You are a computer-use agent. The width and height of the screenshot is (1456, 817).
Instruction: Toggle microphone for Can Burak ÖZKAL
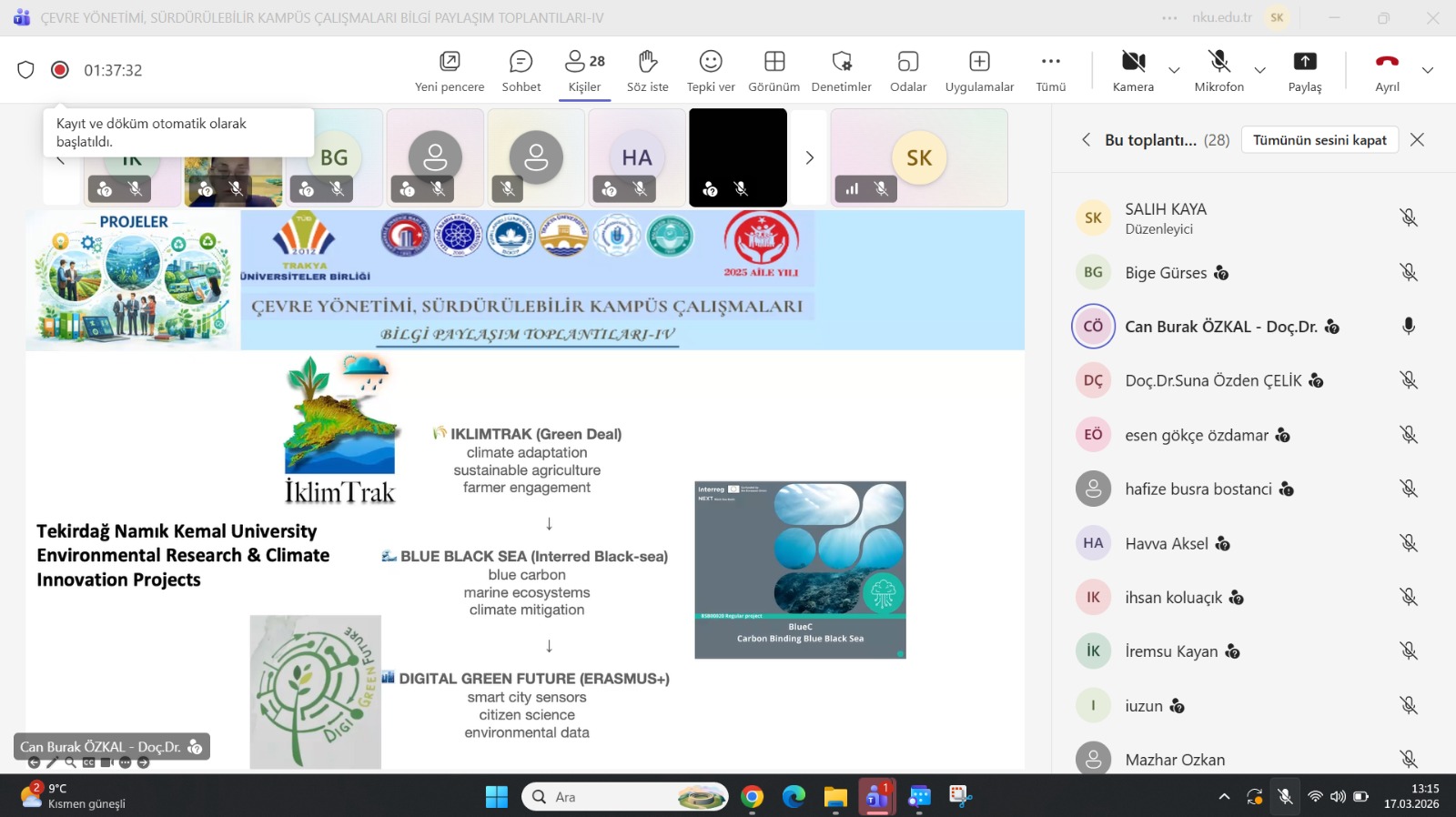(1408, 327)
